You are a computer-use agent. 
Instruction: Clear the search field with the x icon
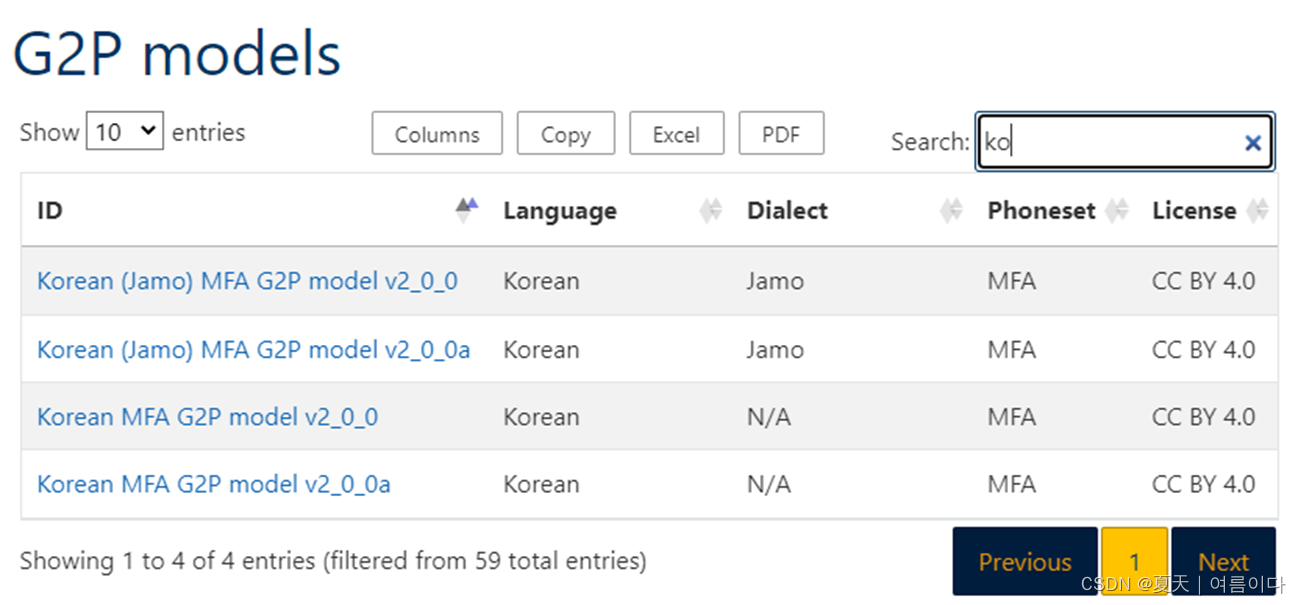coord(1252,143)
